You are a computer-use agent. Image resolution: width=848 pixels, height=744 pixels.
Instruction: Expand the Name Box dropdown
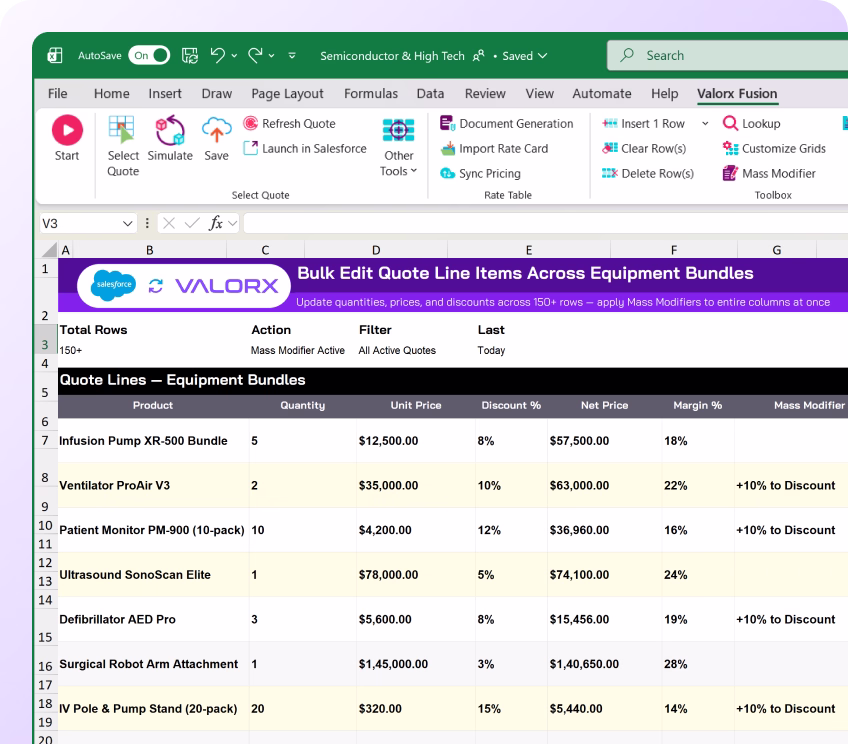pyautogui.click(x=128, y=223)
